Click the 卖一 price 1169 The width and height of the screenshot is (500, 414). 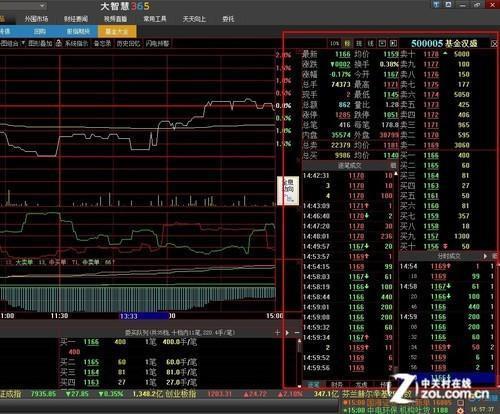(x=431, y=145)
